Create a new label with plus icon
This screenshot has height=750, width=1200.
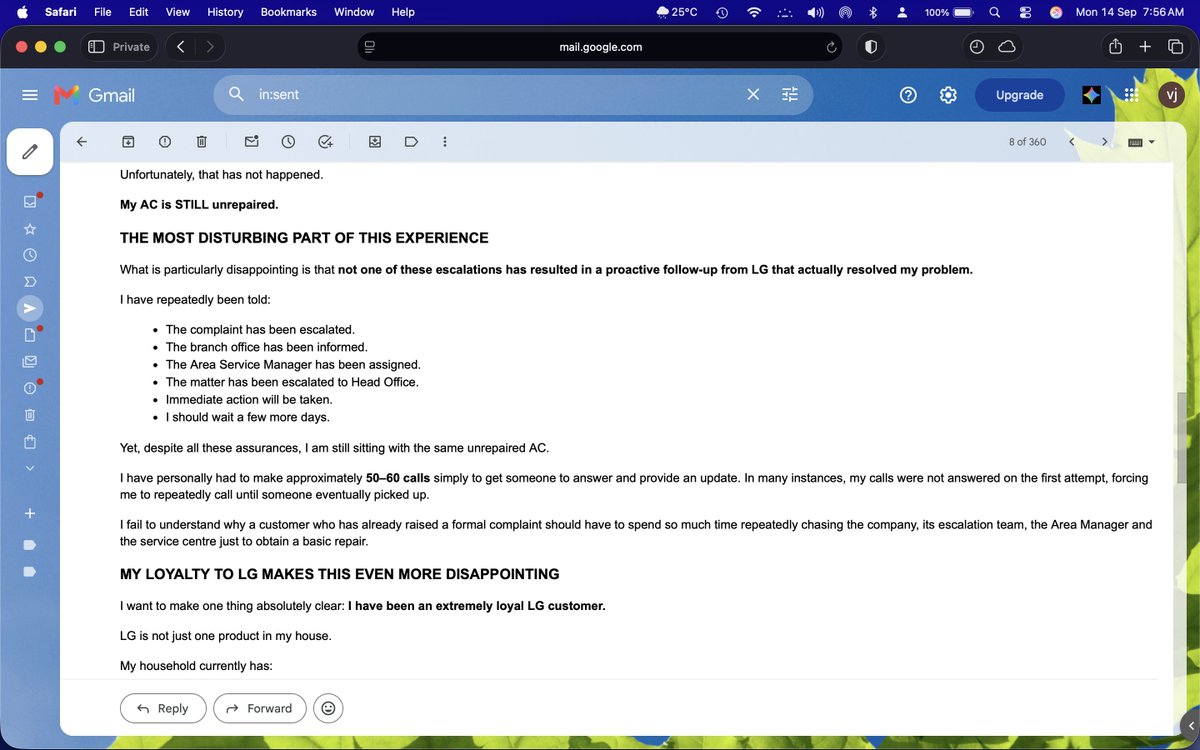30,513
